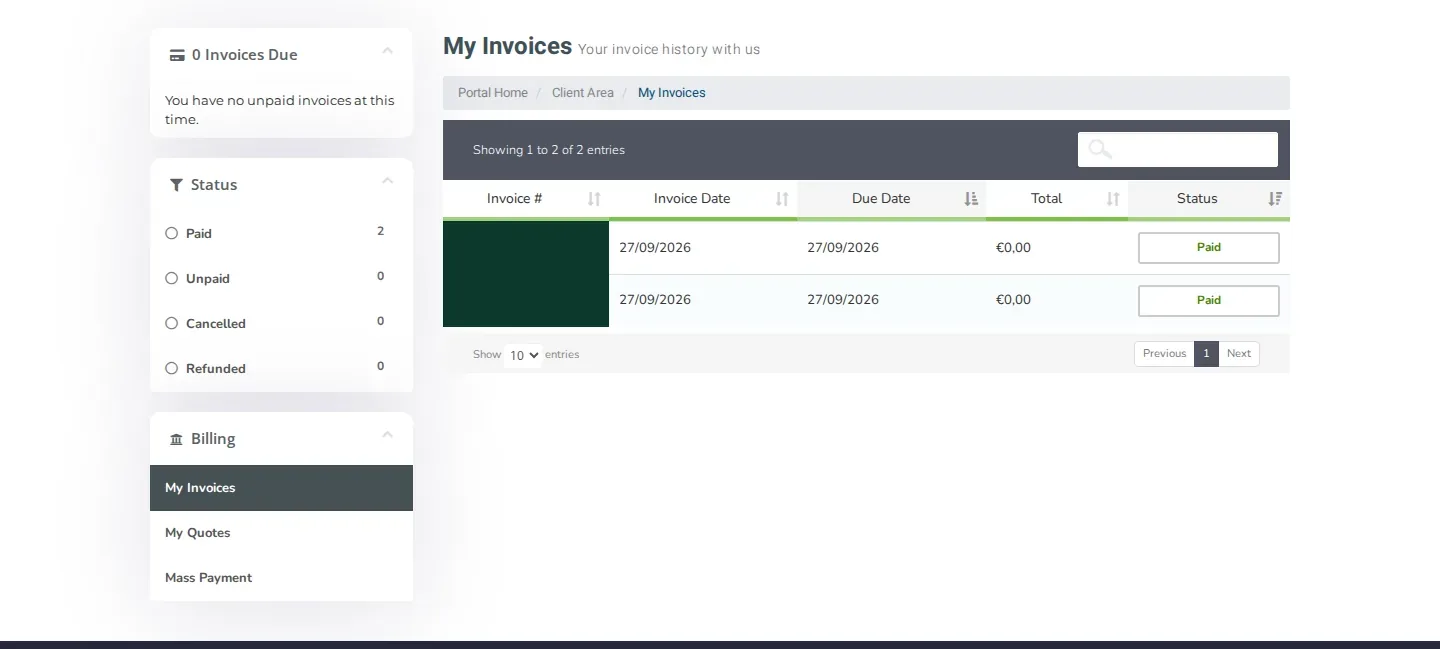Click the 'My Invoices' page title
1440x649 pixels.
[507, 46]
